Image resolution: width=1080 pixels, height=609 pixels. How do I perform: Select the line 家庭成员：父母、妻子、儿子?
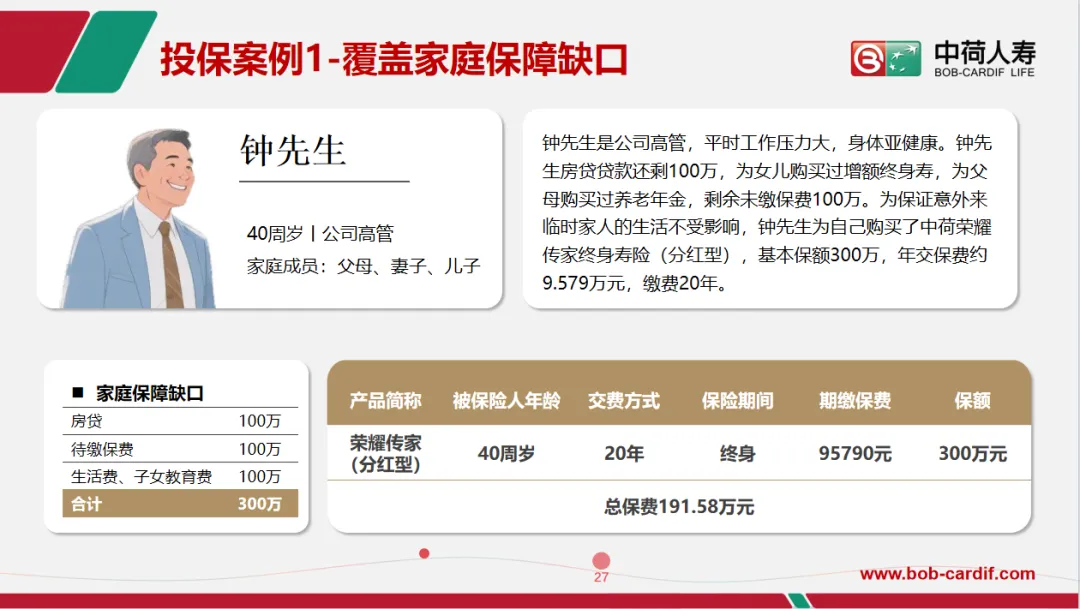364,266
